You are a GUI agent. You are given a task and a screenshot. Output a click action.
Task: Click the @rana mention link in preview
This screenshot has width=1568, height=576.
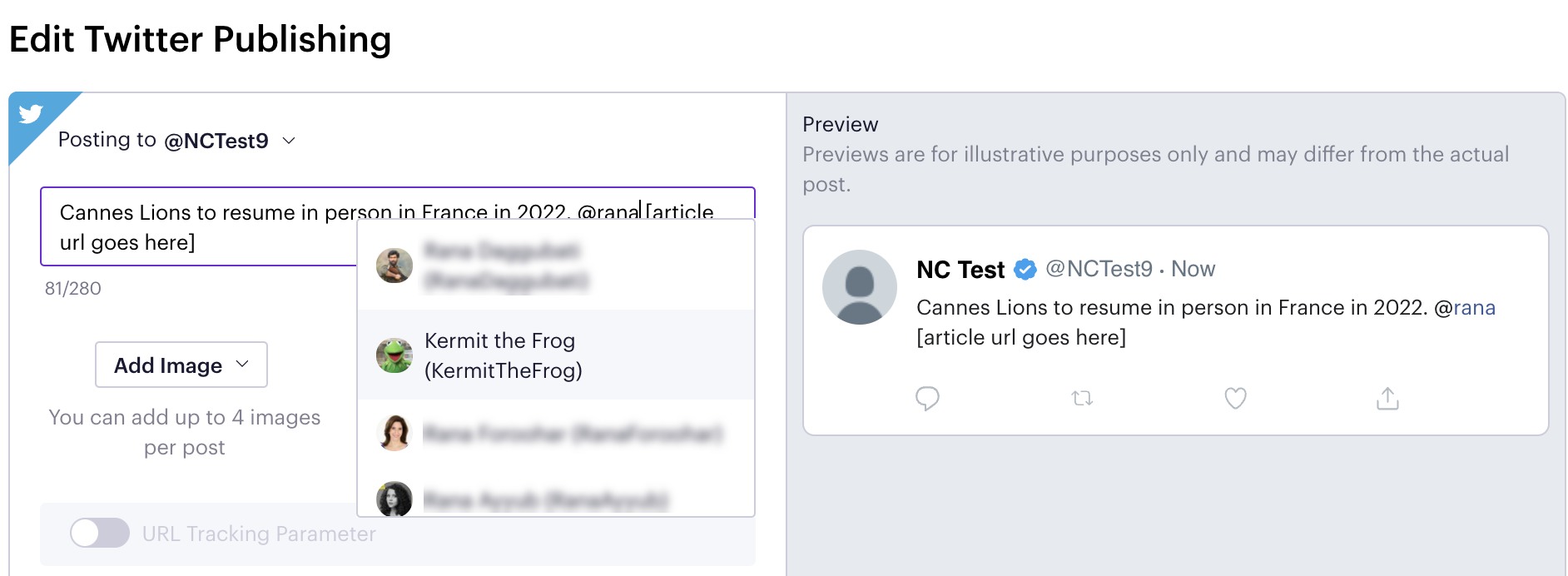[1465, 308]
